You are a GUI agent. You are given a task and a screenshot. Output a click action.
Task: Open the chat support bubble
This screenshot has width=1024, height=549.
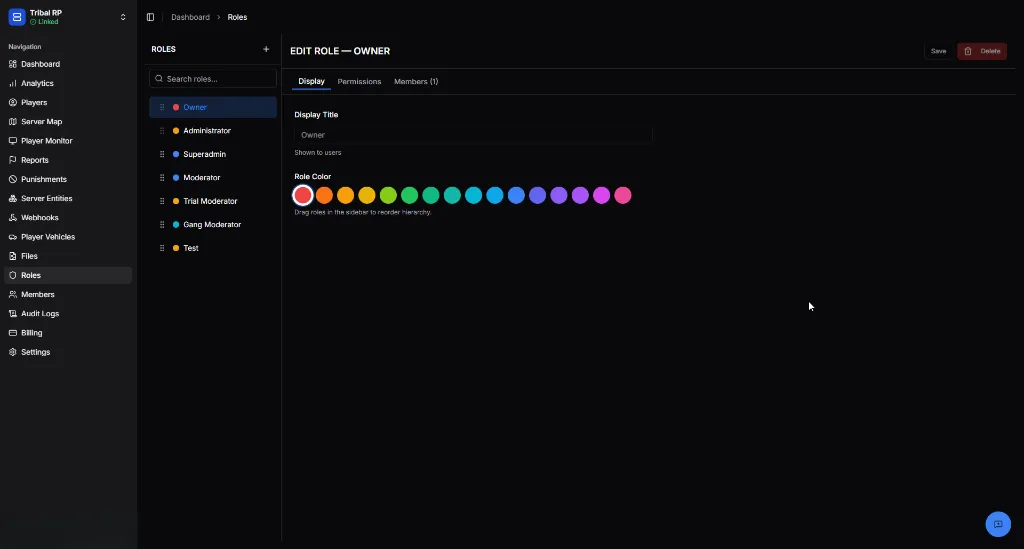[x=998, y=524]
